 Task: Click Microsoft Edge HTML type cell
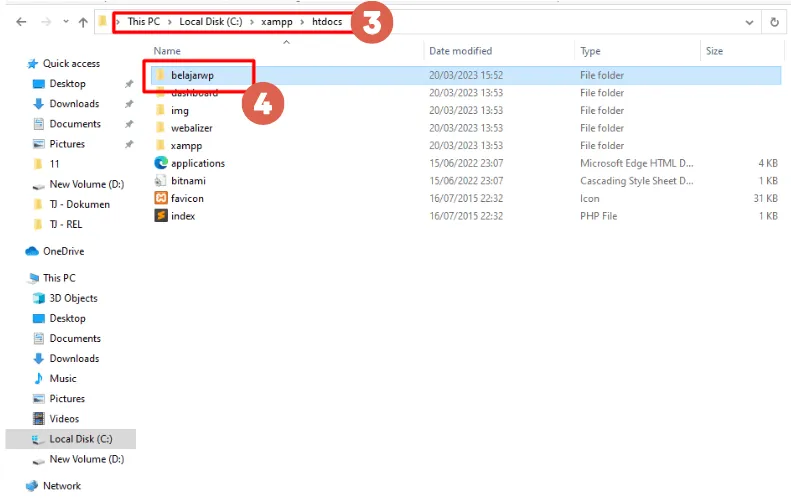click(637, 163)
